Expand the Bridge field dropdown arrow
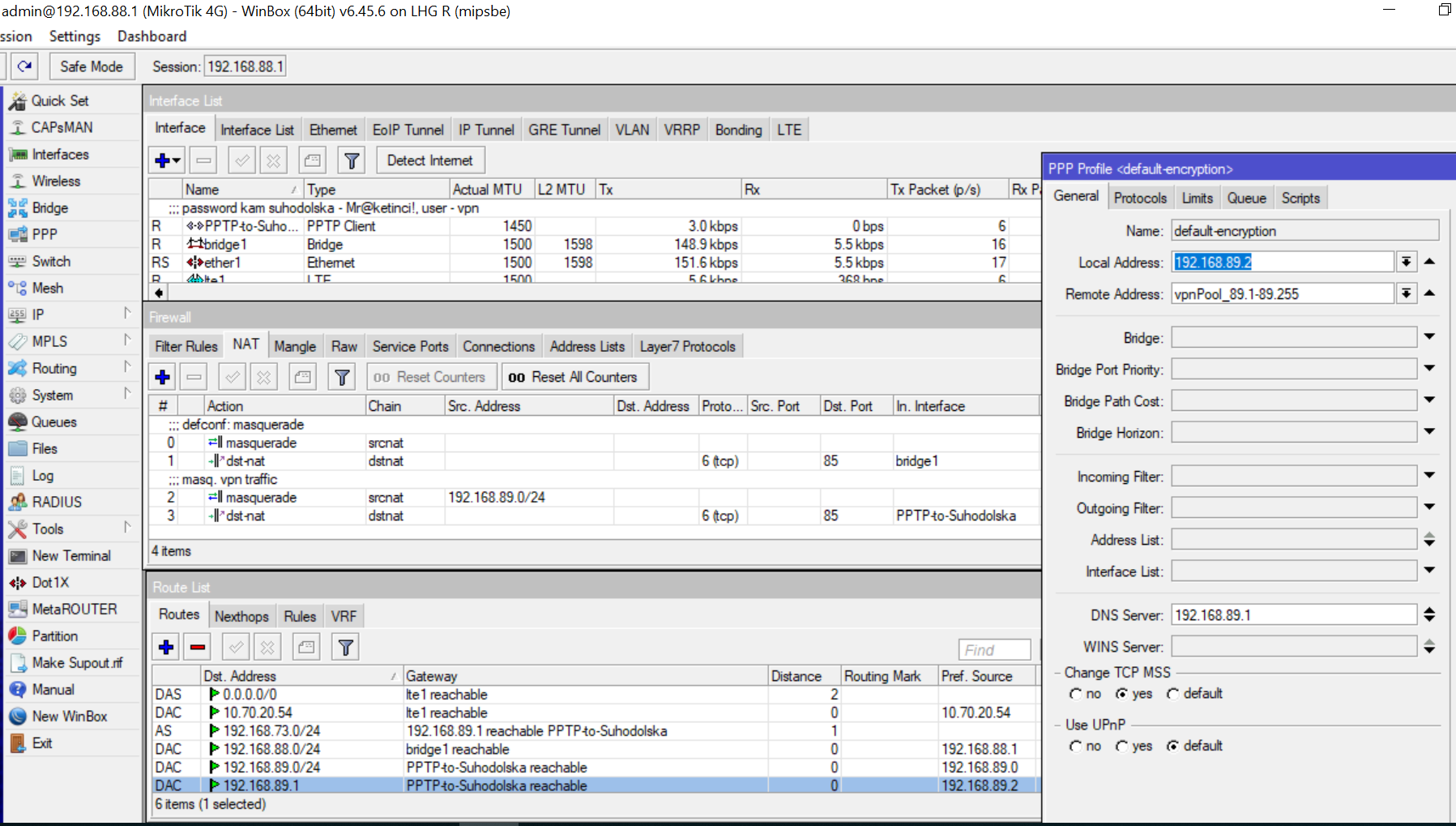The width and height of the screenshot is (1456, 826). (1429, 336)
